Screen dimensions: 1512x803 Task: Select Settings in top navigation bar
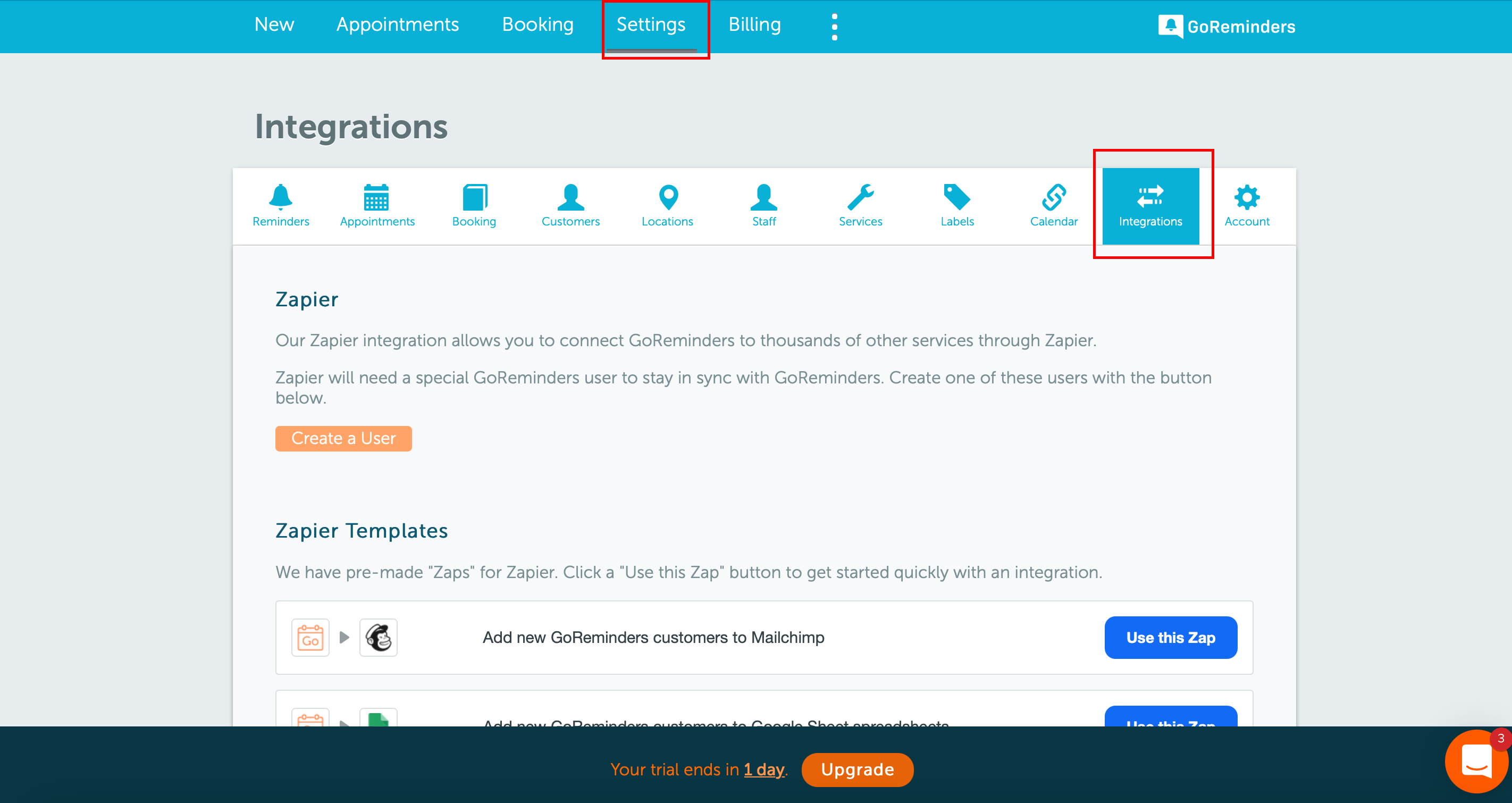click(x=651, y=24)
